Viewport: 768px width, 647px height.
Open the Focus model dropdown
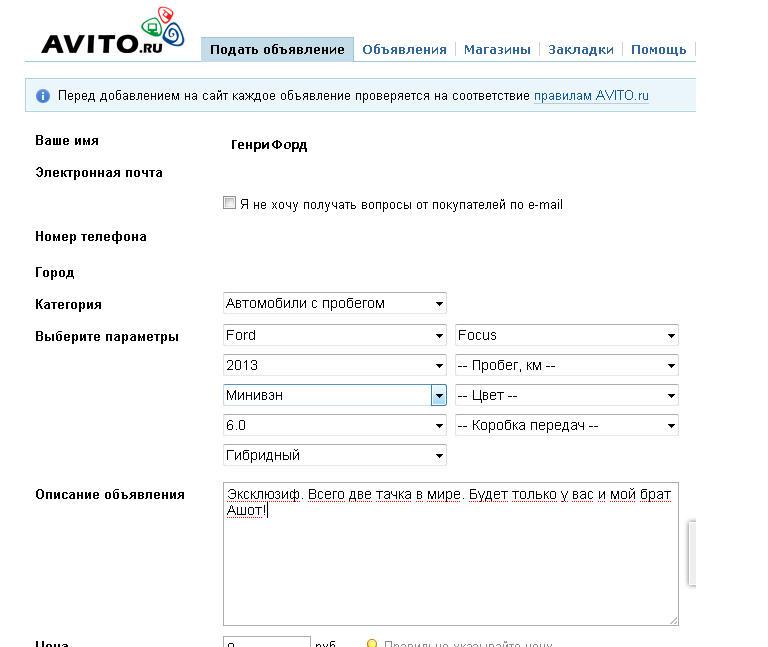(x=567, y=335)
